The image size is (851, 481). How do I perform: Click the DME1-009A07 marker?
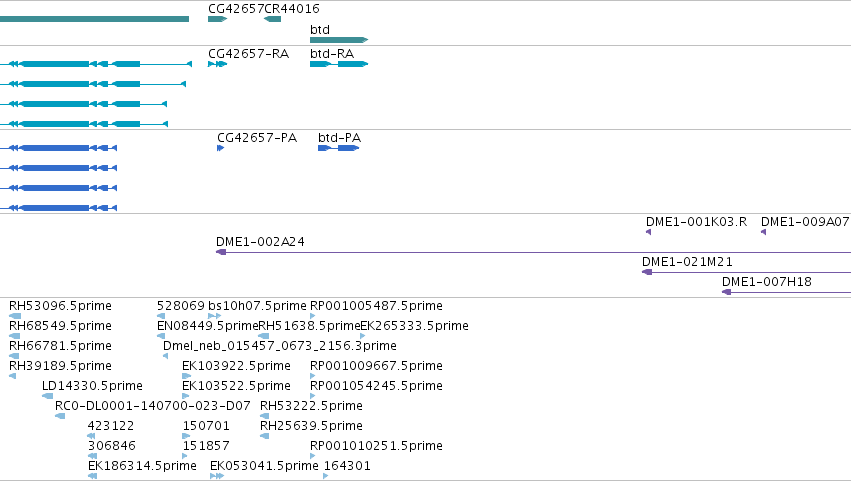763,232
